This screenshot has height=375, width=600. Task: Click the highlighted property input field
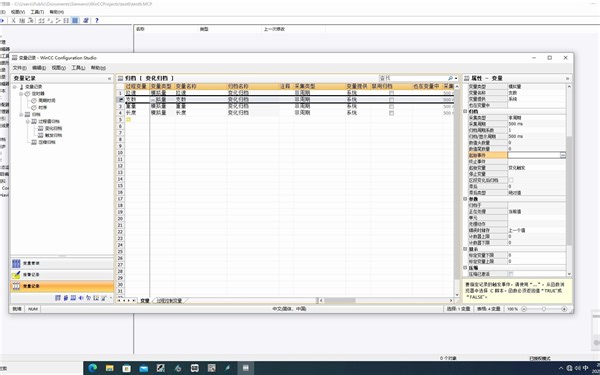[534, 155]
